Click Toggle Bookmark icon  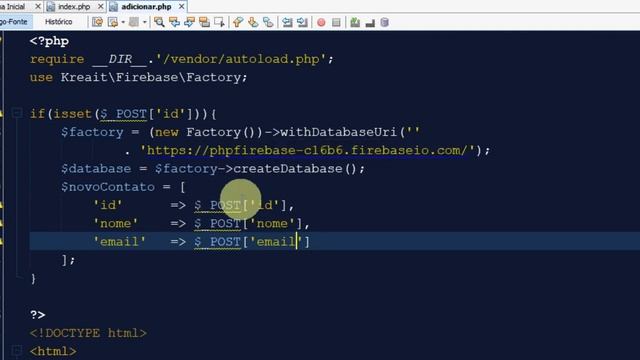point(268,22)
